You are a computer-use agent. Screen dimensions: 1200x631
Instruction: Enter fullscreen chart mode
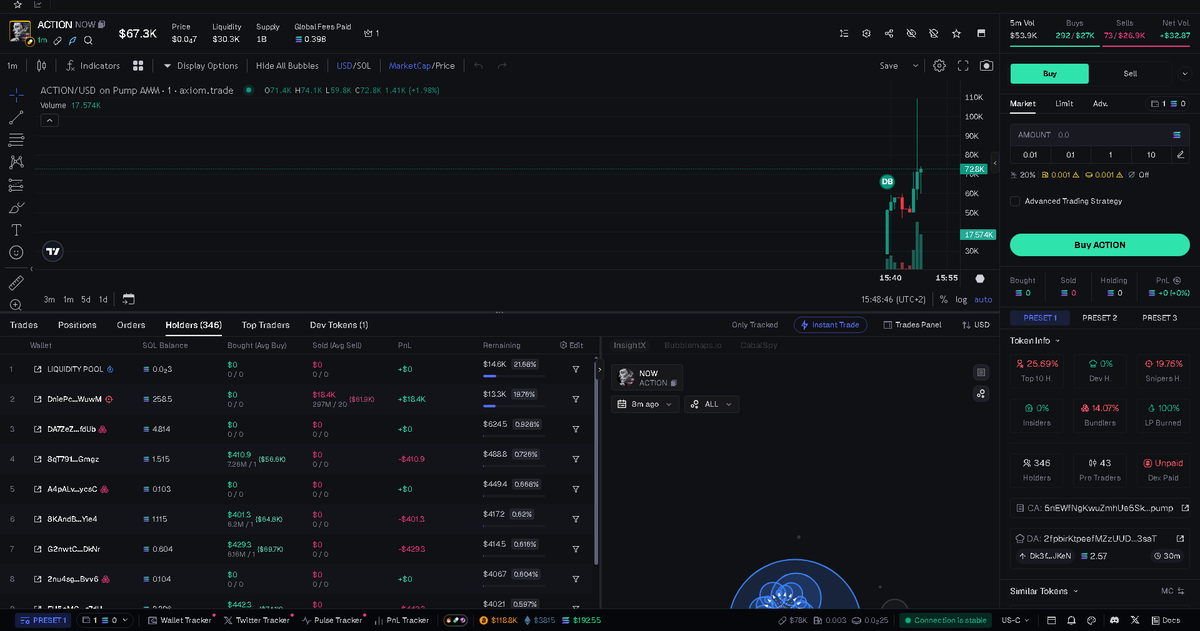click(963, 66)
